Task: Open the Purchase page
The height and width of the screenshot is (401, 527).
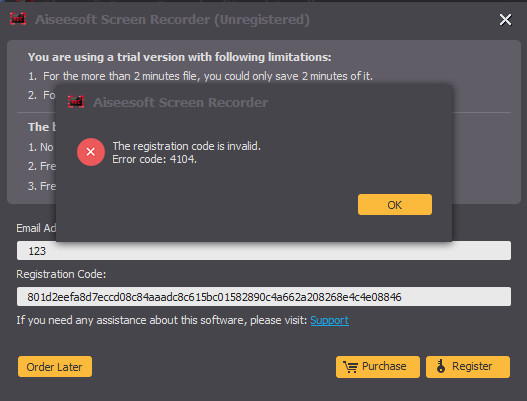Action: (378, 367)
